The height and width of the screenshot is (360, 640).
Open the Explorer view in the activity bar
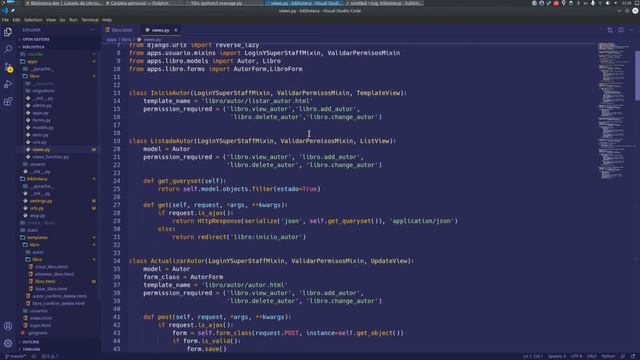click(8, 32)
